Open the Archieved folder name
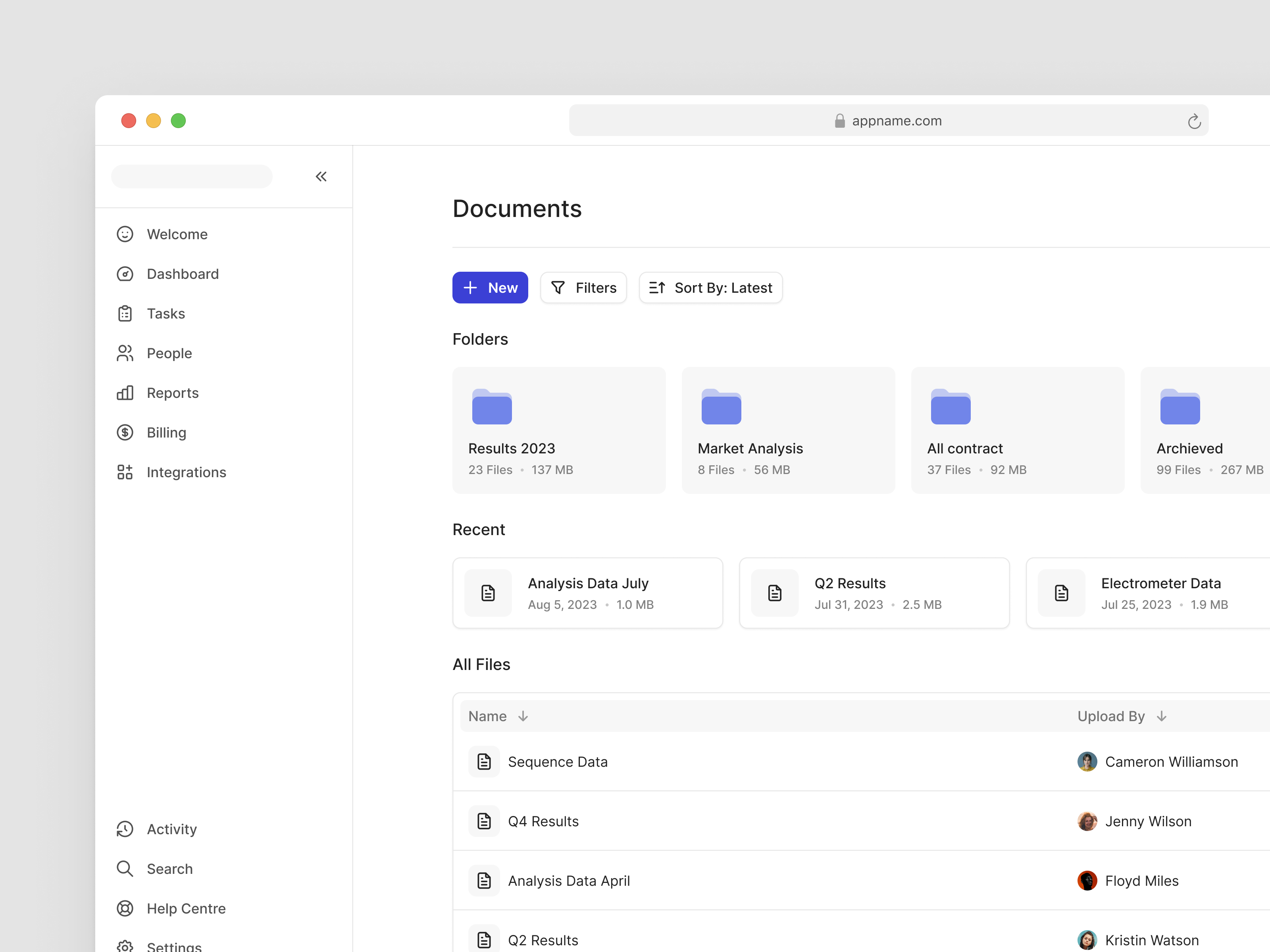 pos(1189,448)
